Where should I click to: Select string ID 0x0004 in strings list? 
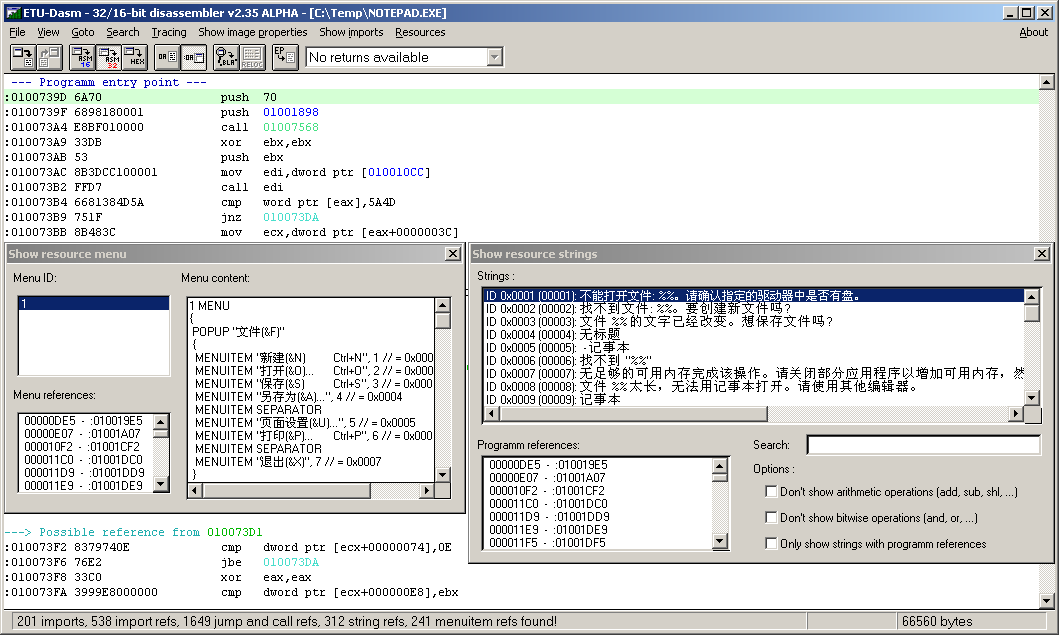click(550, 334)
